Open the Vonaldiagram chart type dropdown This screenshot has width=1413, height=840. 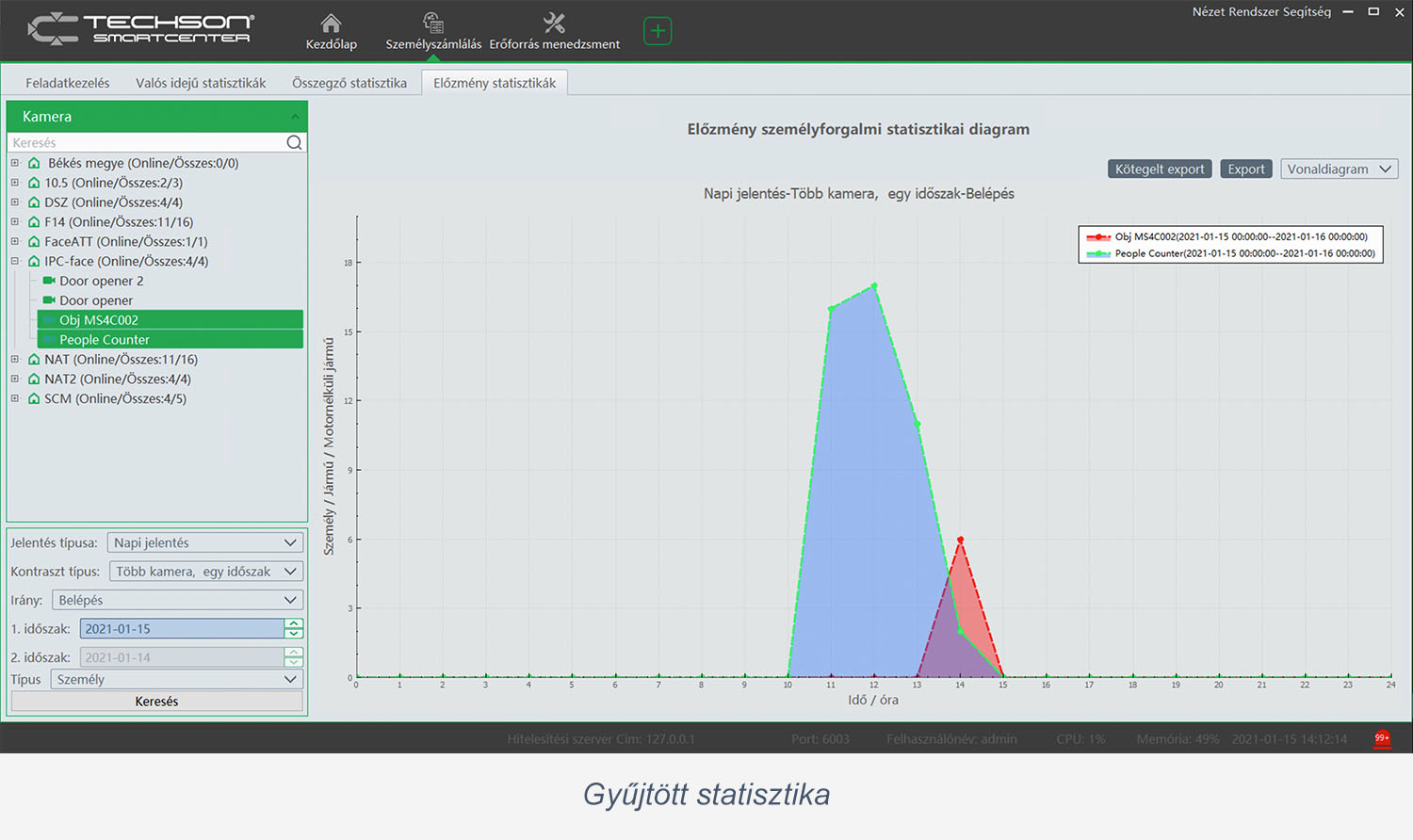coord(1338,170)
